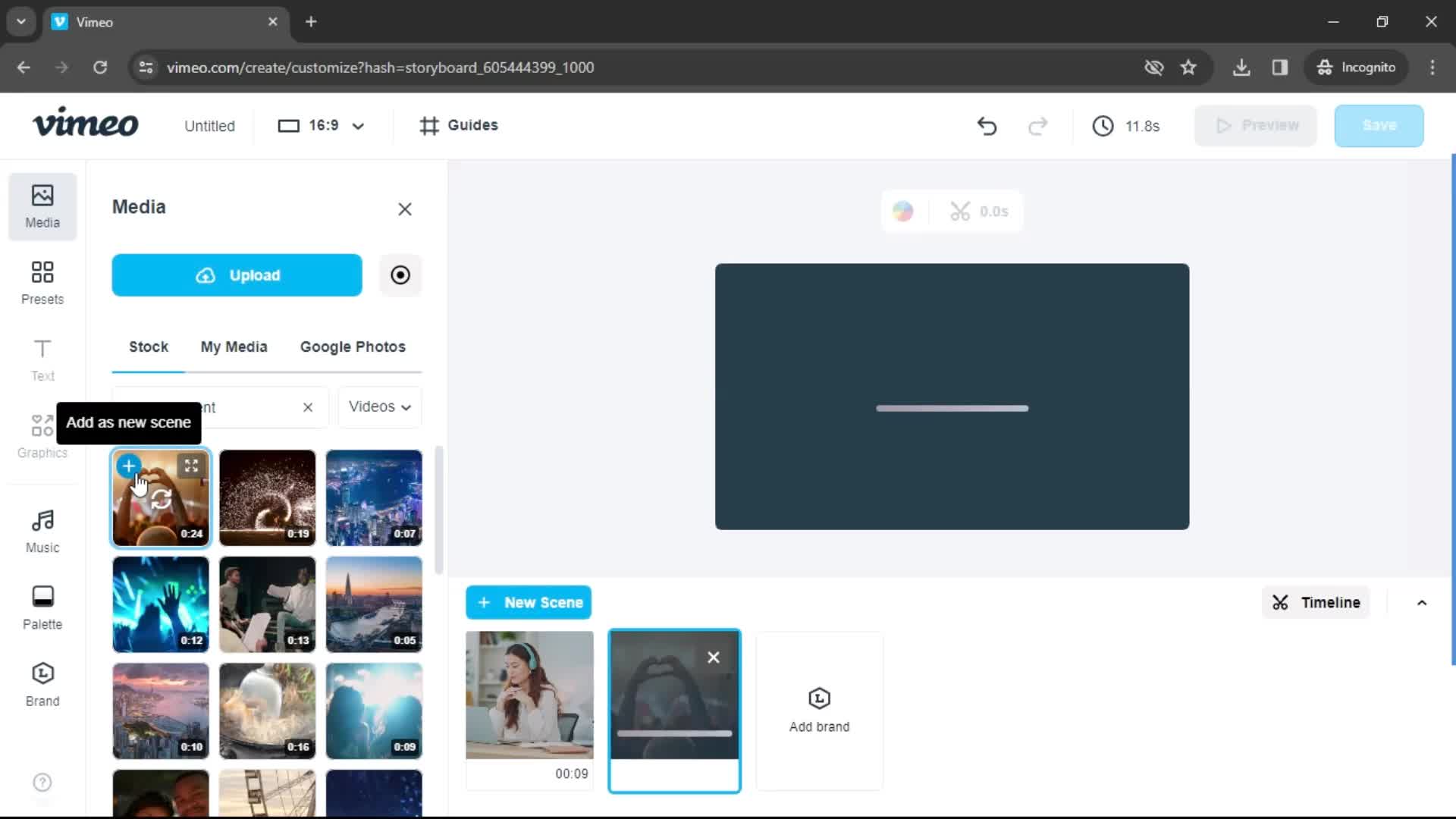Screen dimensions: 1456x819
Task: Click the text placeholder bar on canvas
Action: click(952, 409)
